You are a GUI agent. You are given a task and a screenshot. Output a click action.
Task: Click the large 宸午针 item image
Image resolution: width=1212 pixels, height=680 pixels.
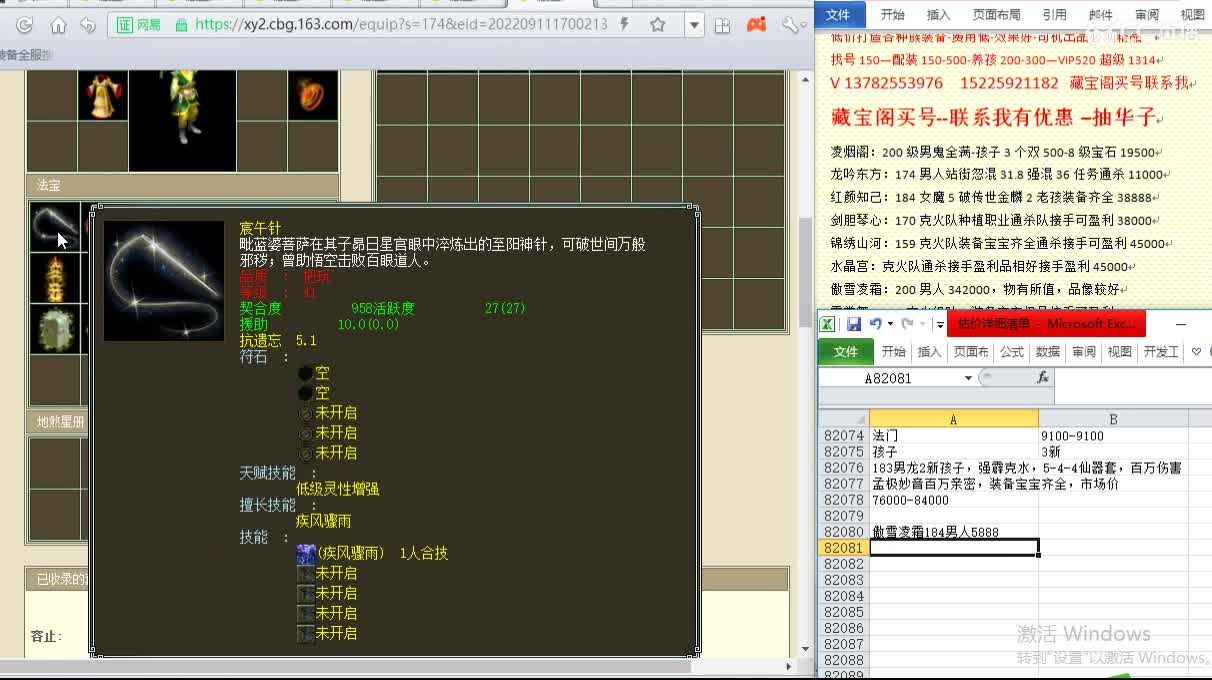[x=164, y=281]
